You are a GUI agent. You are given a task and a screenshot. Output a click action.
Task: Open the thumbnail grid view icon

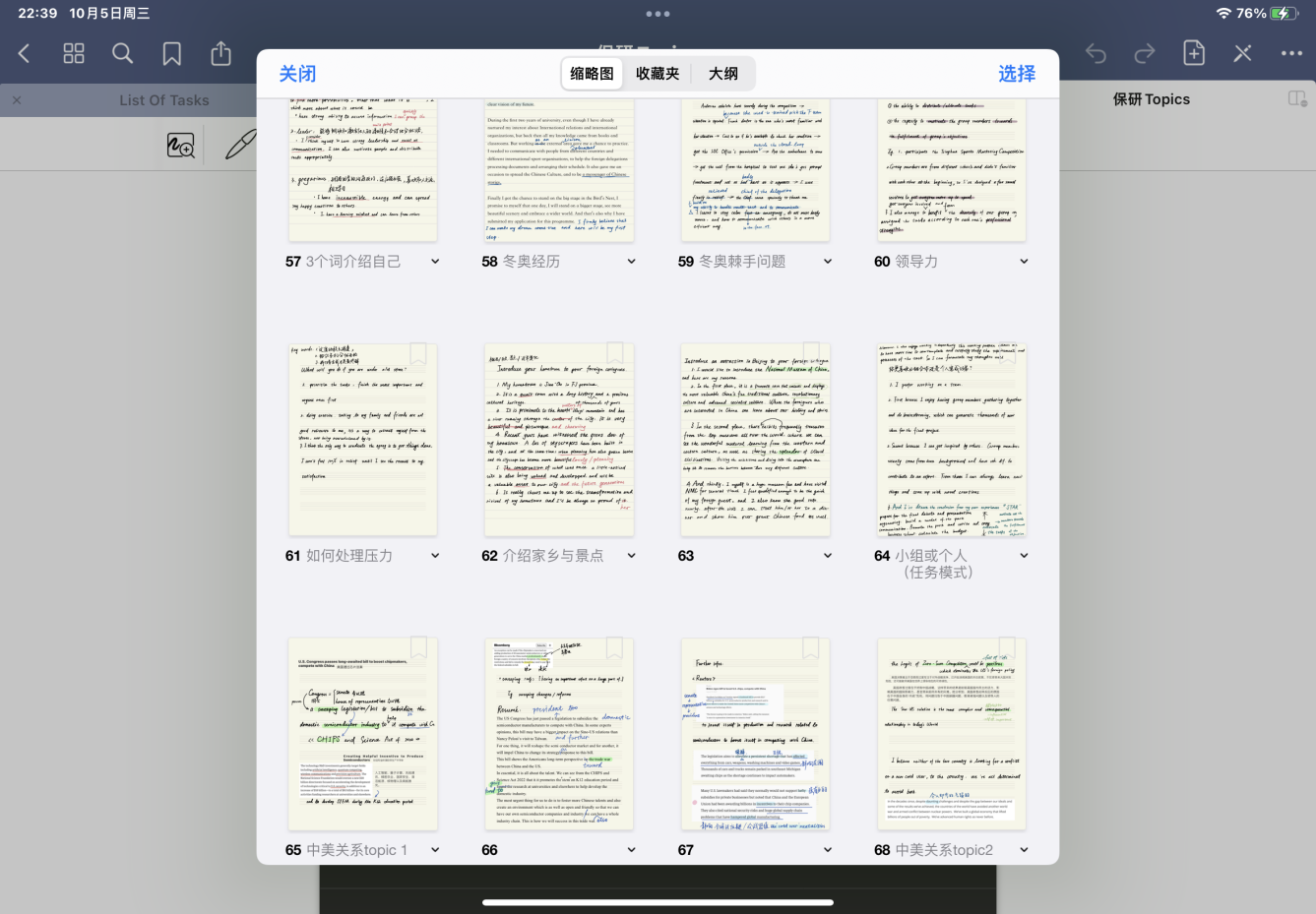74,53
